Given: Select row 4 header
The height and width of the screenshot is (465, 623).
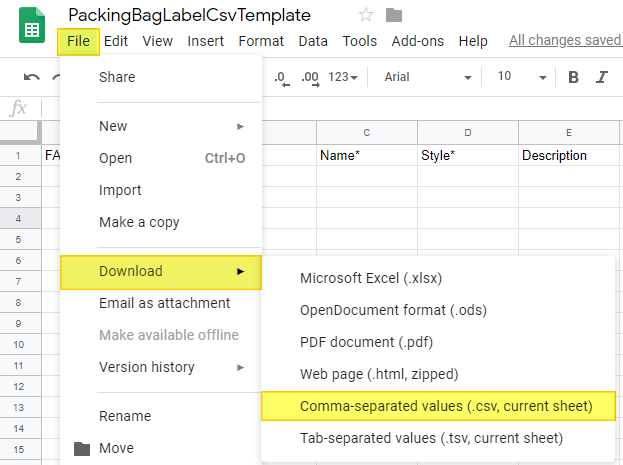Looking at the screenshot, I should [x=20, y=219].
